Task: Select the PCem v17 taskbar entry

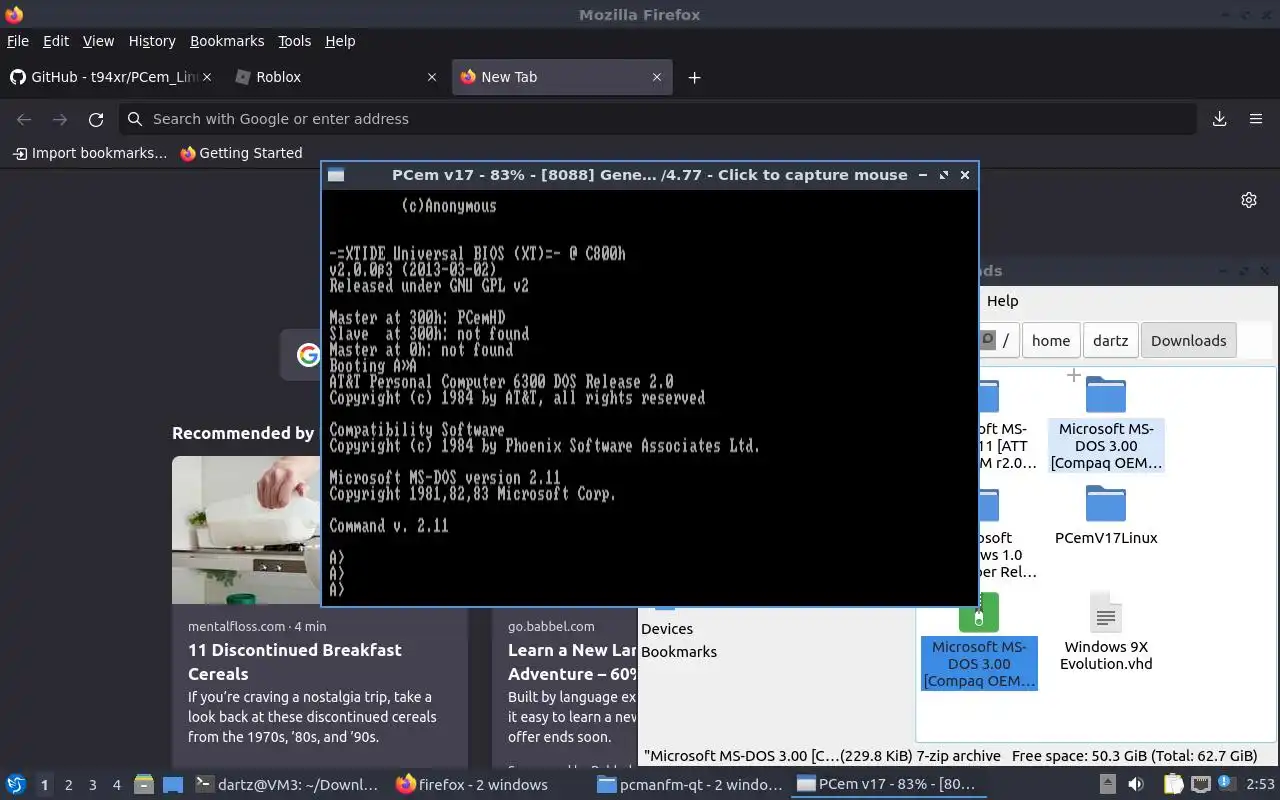Action: click(887, 785)
